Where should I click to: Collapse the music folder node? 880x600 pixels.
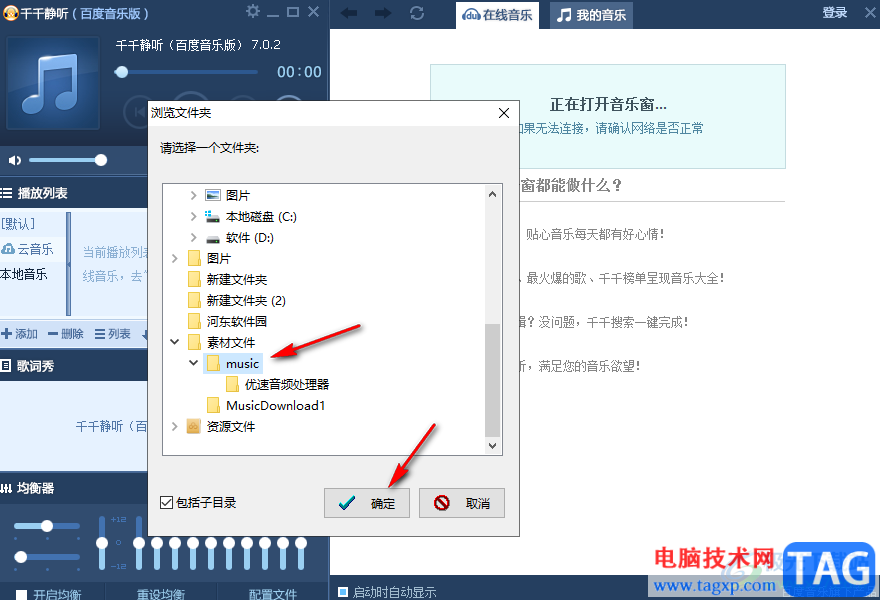pos(194,363)
